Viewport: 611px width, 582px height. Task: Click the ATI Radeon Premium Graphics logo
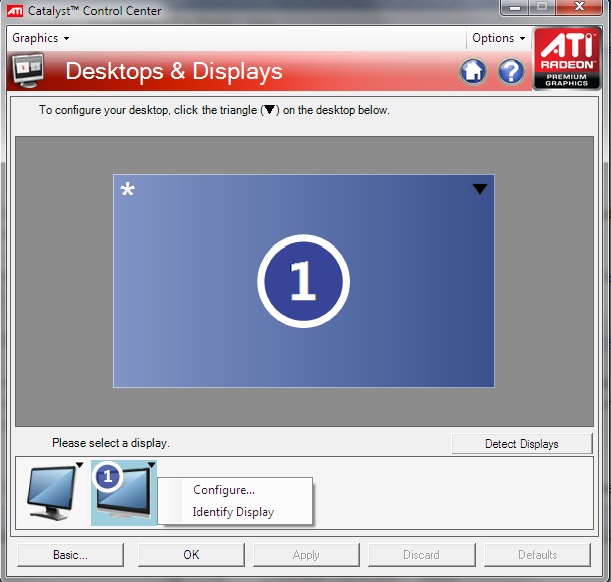point(567,58)
